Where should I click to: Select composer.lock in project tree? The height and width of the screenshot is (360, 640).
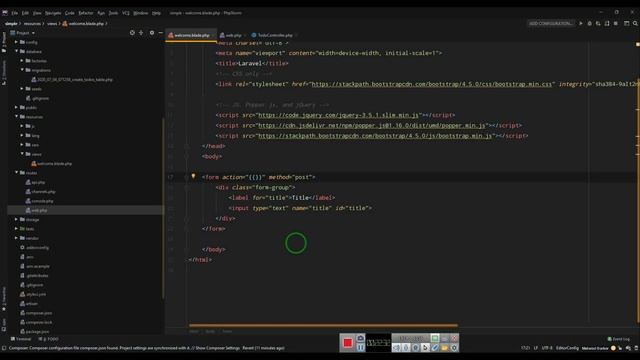pyautogui.click(x=36, y=322)
